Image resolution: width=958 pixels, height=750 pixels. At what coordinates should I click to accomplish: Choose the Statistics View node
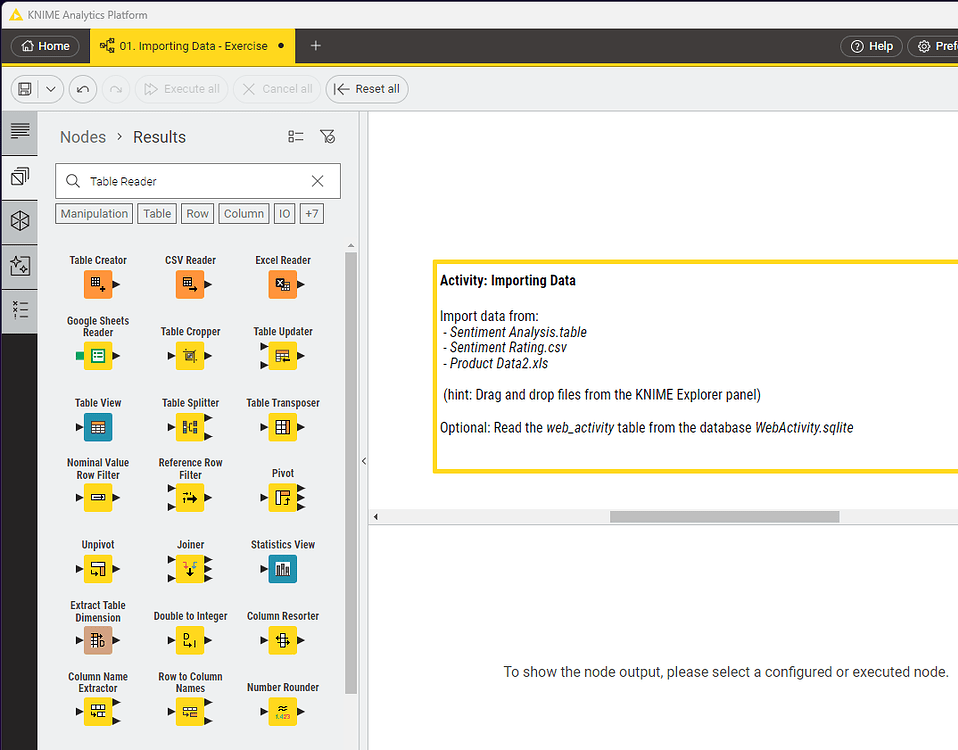pos(283,569)
